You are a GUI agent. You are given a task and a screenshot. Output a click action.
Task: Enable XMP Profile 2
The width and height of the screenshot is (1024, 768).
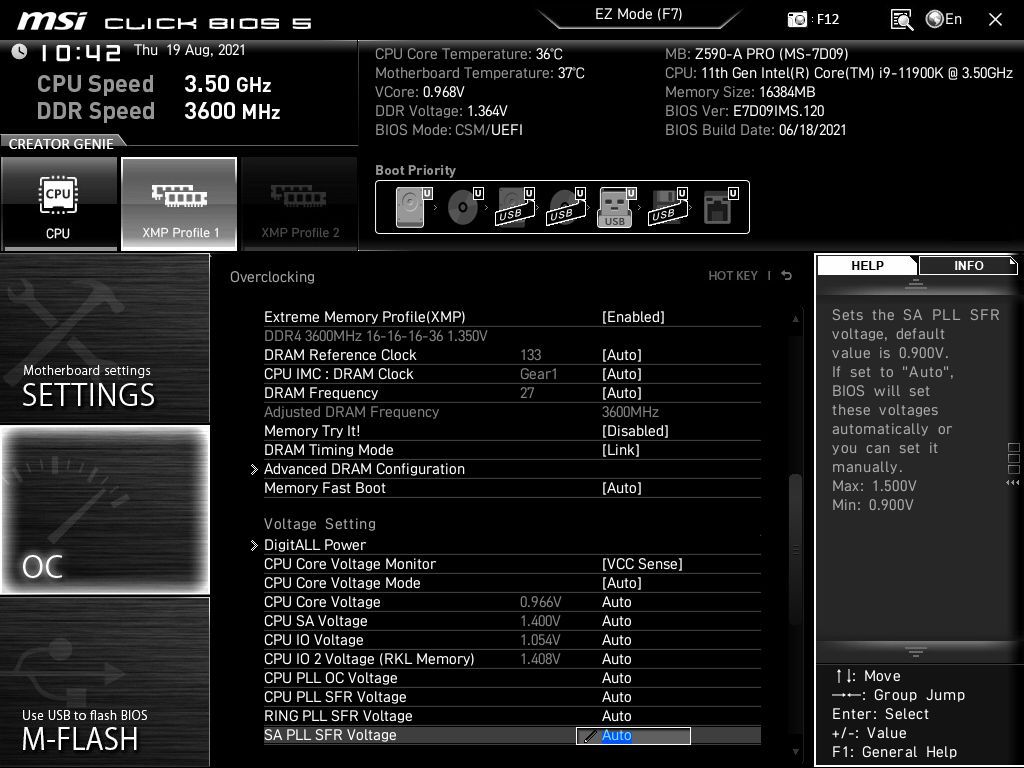click(300, 204)
